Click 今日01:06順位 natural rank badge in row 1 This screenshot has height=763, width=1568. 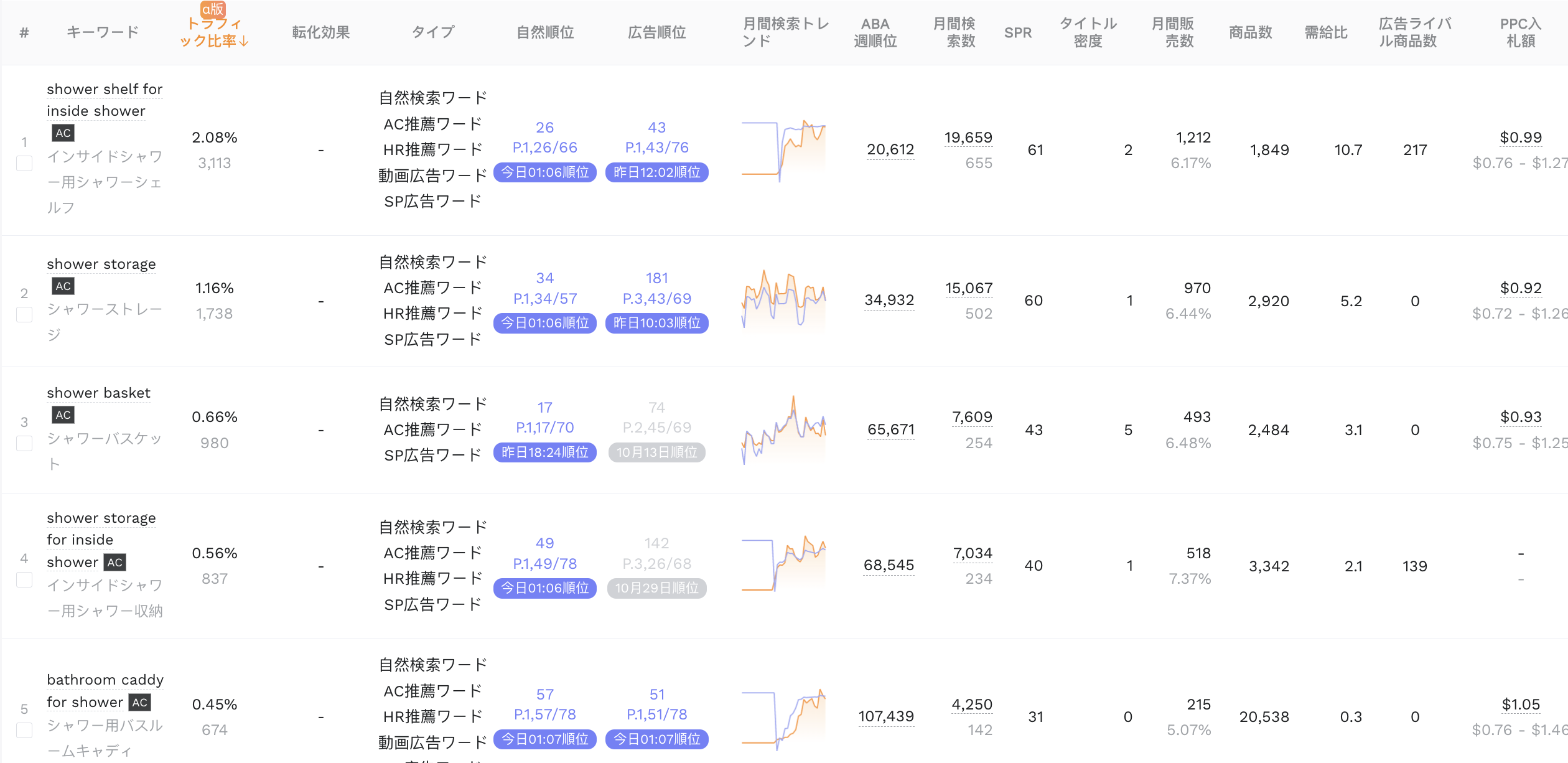pyautogui.click(x=545, y=172)
